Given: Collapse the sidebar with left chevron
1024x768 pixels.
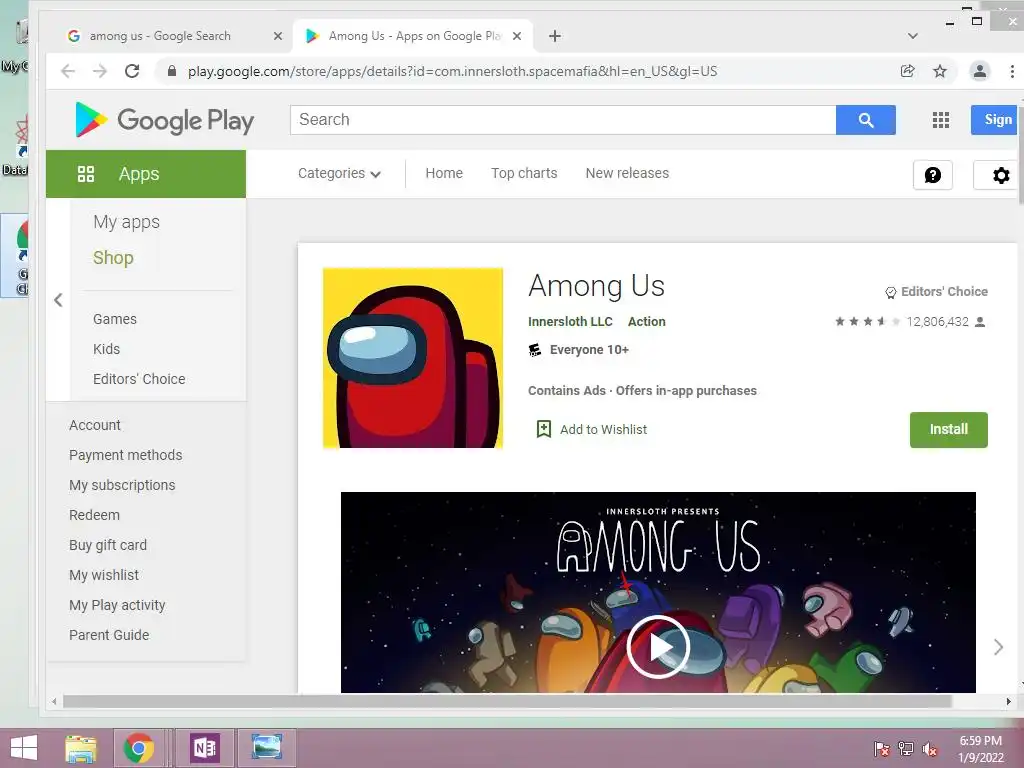Looking at the screenshot, I should tap(58, 300).
